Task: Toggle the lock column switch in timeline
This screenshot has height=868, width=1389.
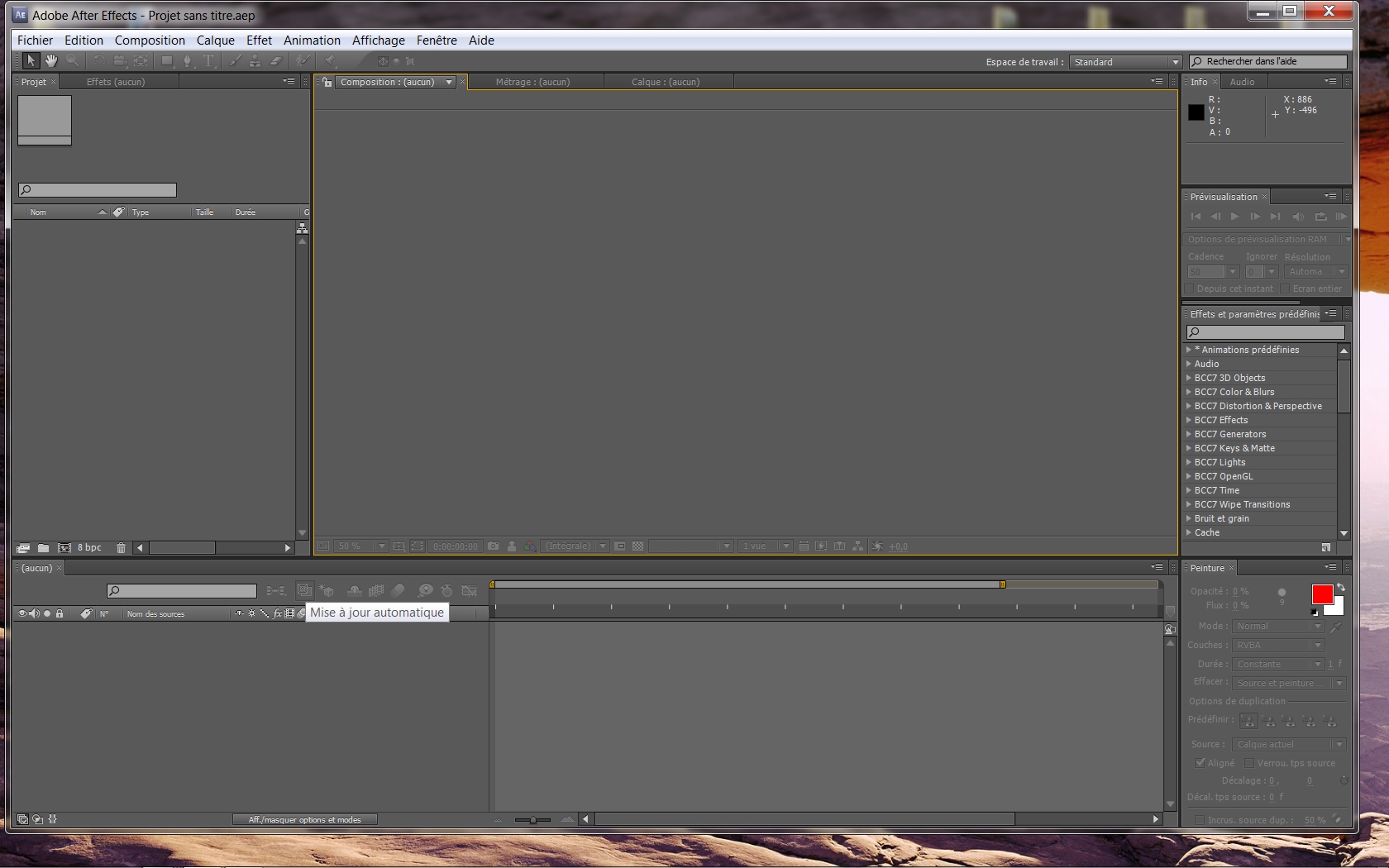Action: click(x=60, y=613)
